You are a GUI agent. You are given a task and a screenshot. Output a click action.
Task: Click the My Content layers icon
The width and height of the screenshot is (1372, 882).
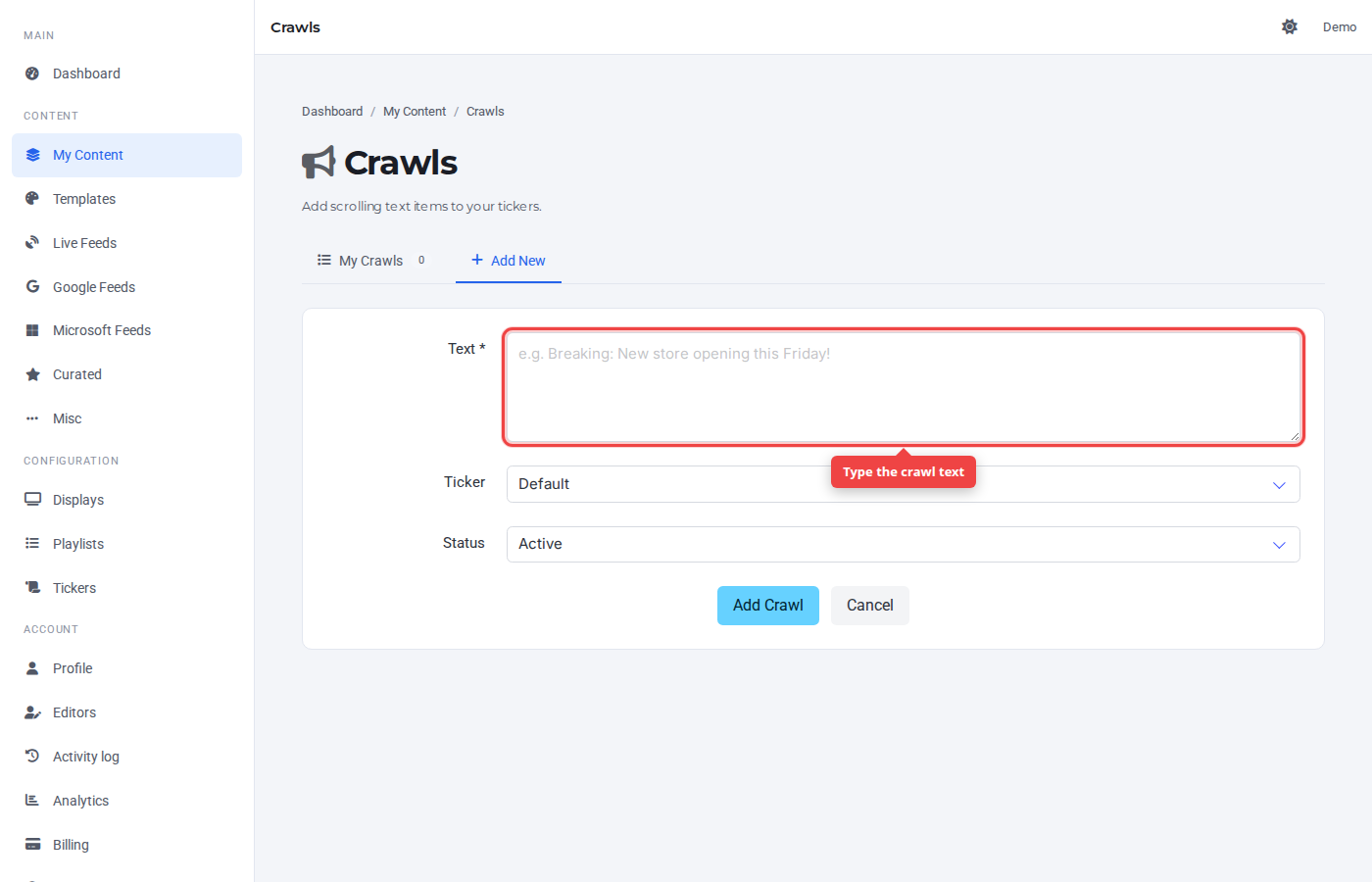click(32, 155)
